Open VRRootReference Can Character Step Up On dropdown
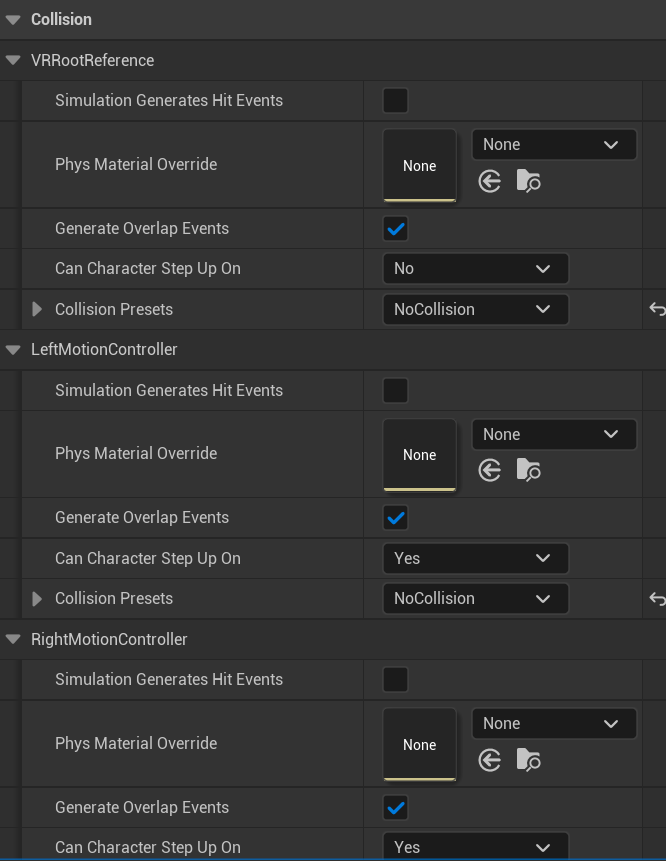 [x=474, y=268]
